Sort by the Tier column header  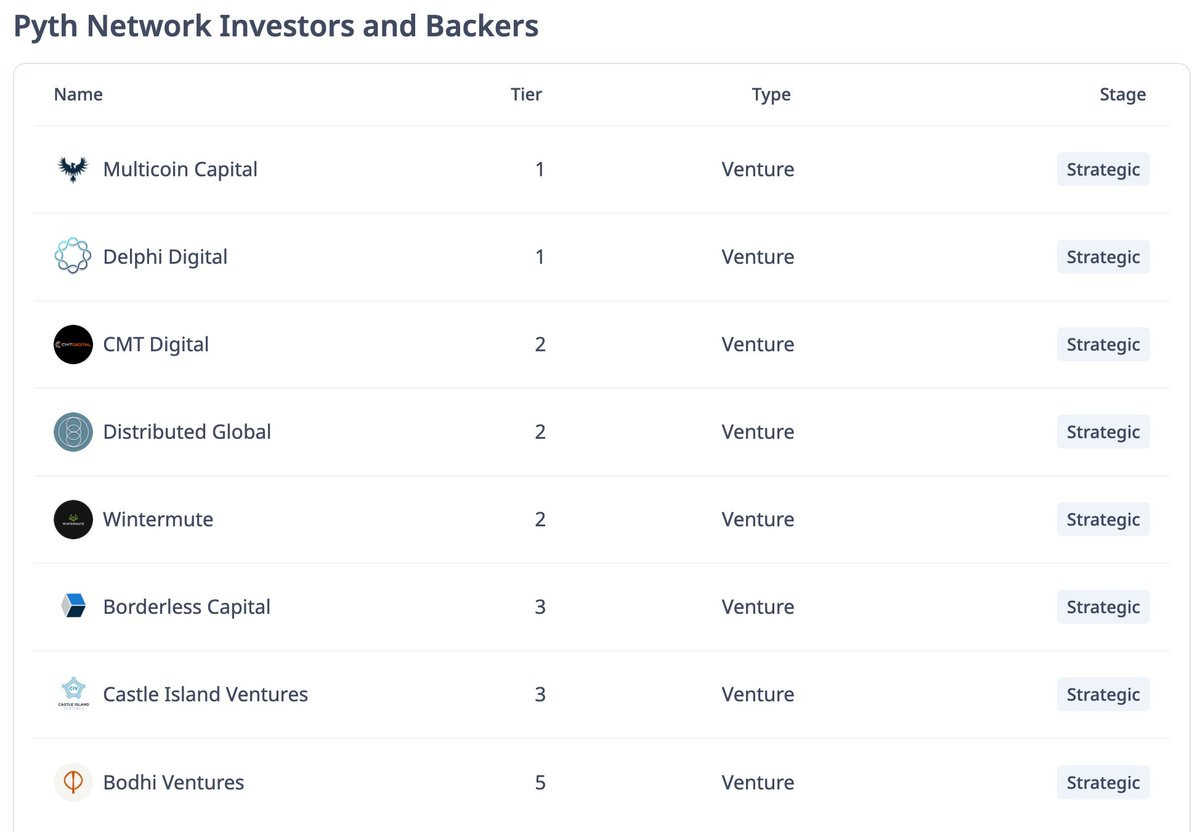tap(526, 94)
